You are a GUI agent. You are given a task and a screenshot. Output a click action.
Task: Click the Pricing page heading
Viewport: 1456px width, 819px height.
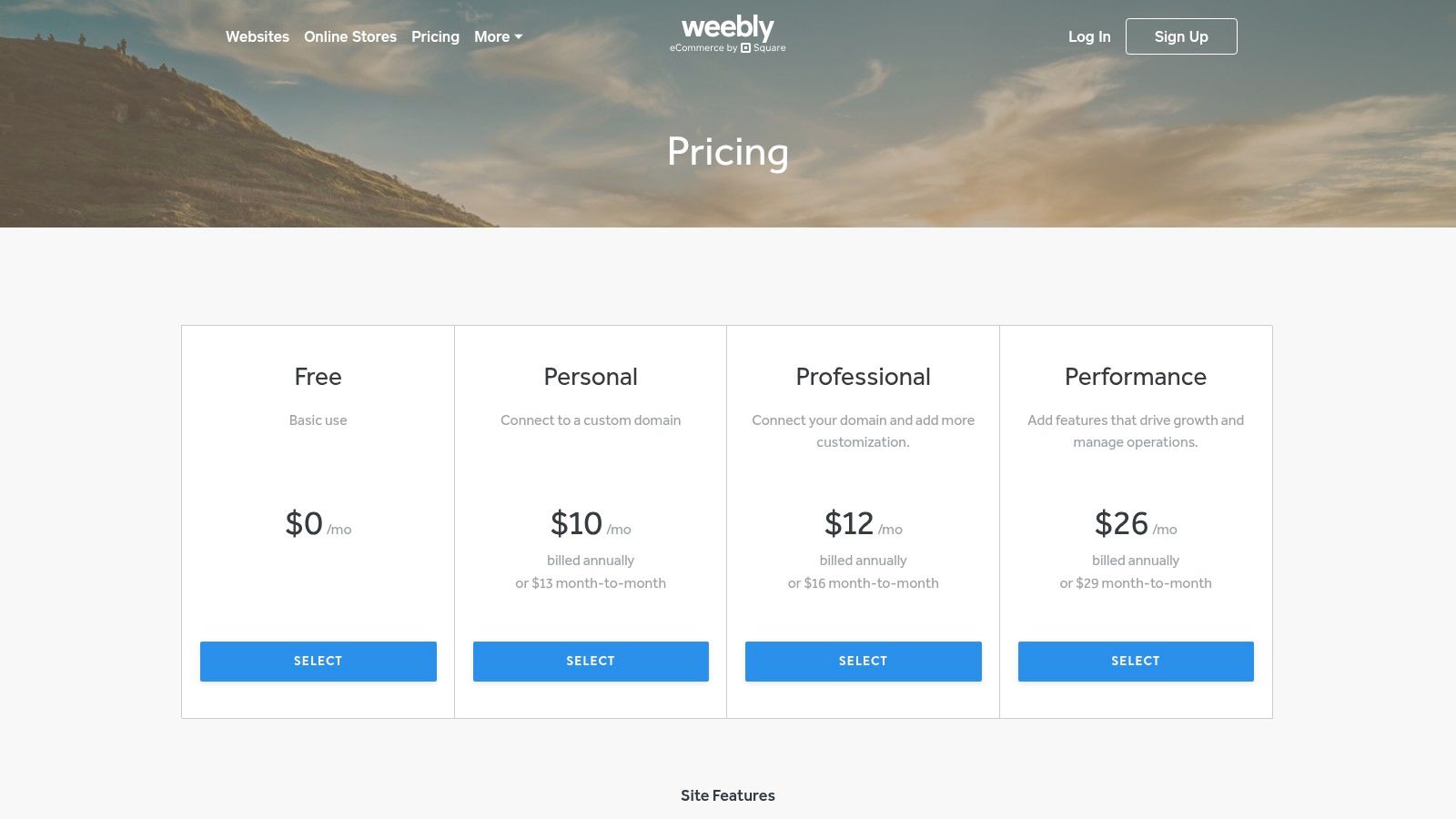coord(727,152)
